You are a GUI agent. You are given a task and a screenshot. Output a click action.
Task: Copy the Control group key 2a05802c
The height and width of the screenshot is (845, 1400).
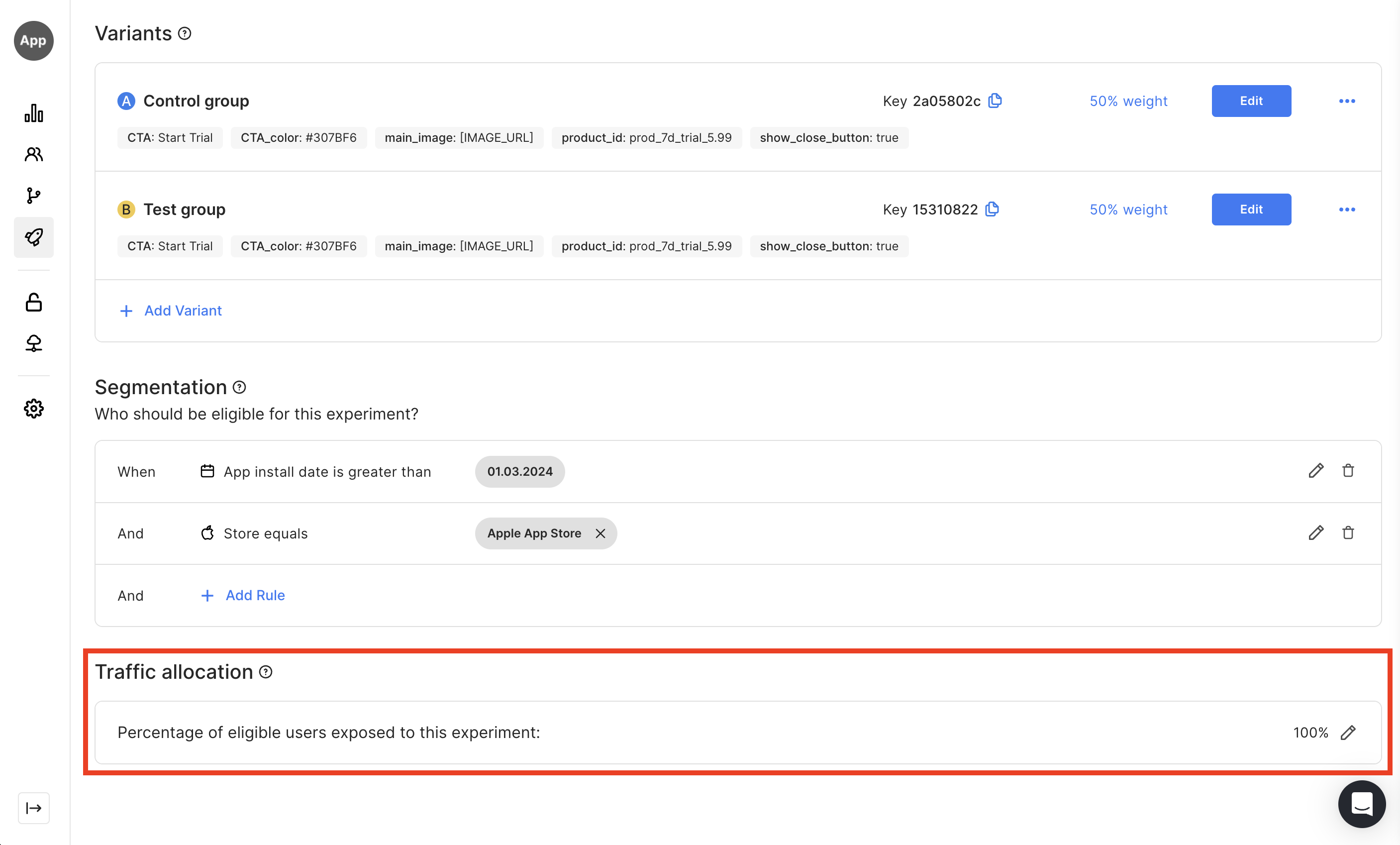click(x=995, y=101)
